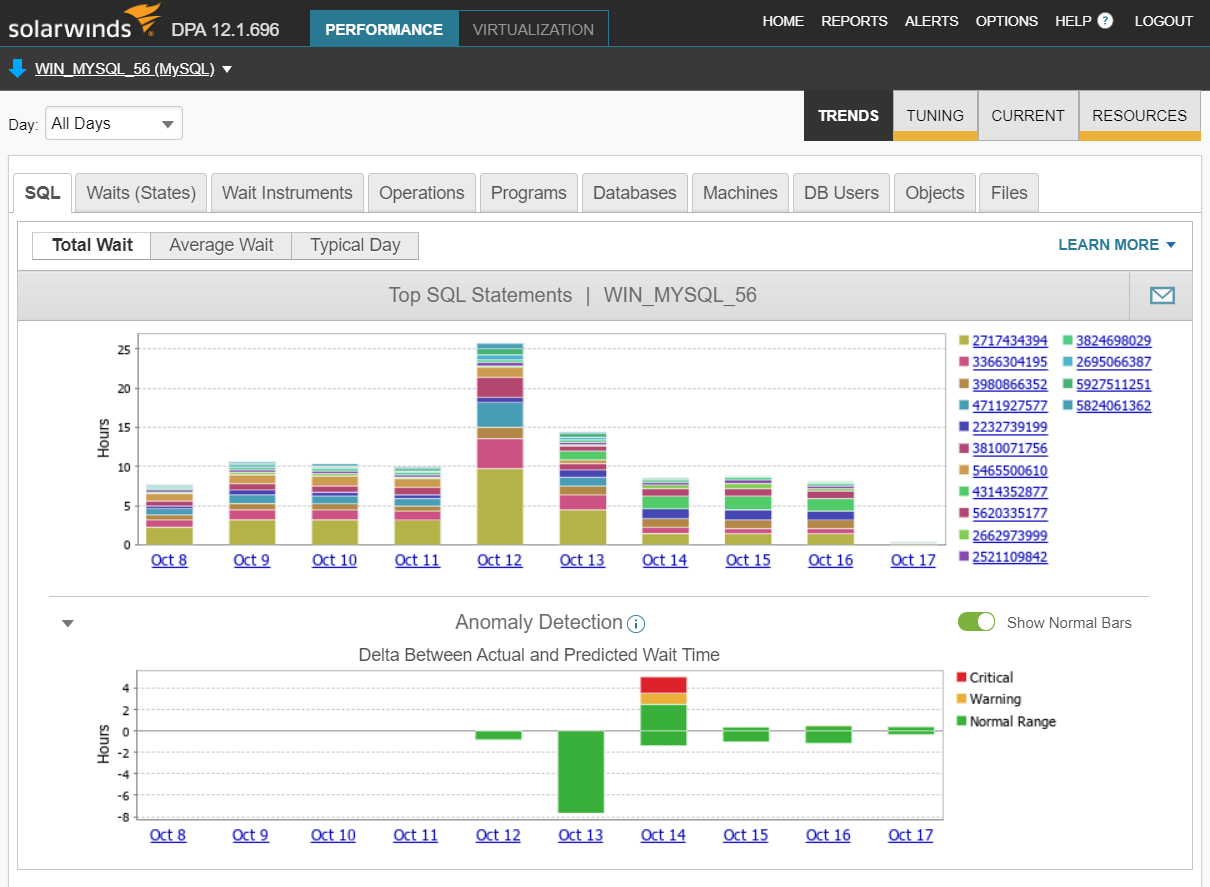Click SQL hash link 2662973999
The image size is (1210, 887).
coord(1010,536)
